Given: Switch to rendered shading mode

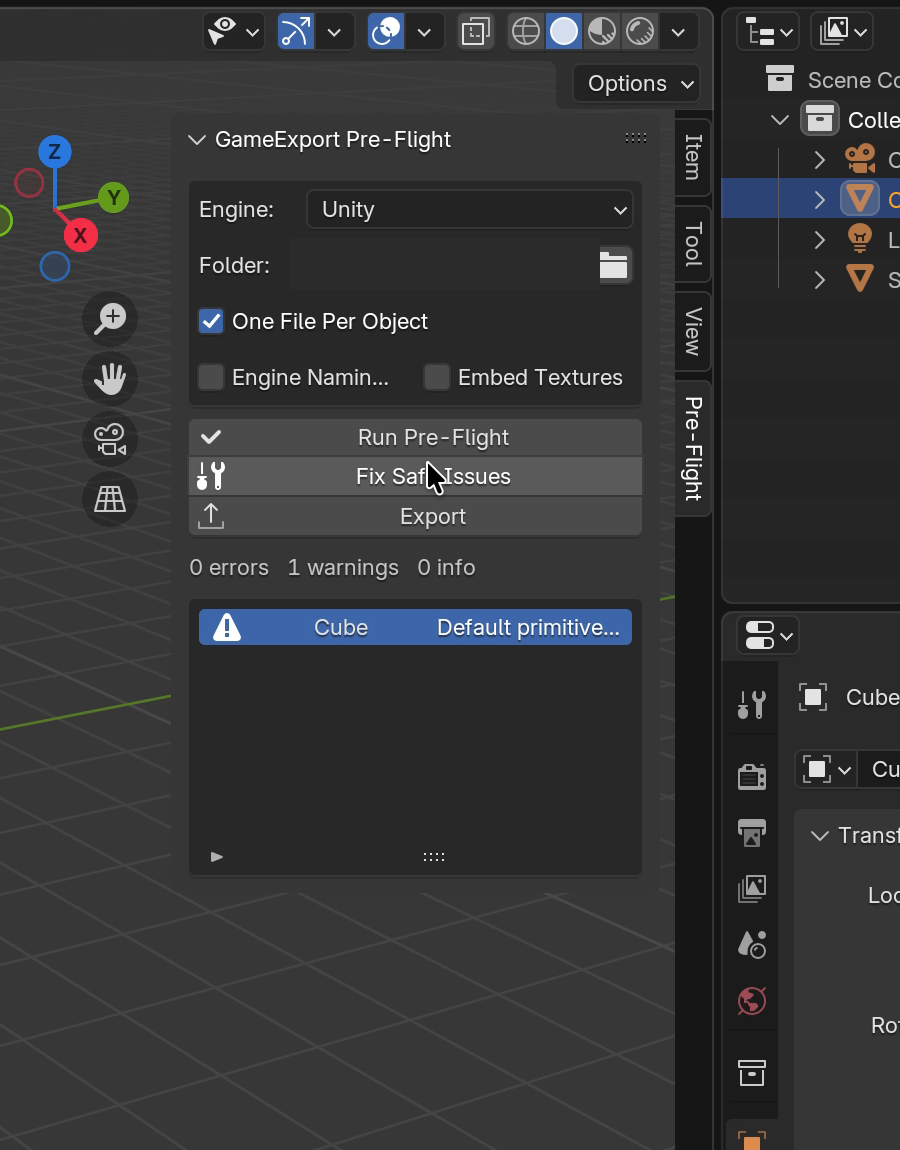Looking at the screenshot, I should tap(640, 32).
